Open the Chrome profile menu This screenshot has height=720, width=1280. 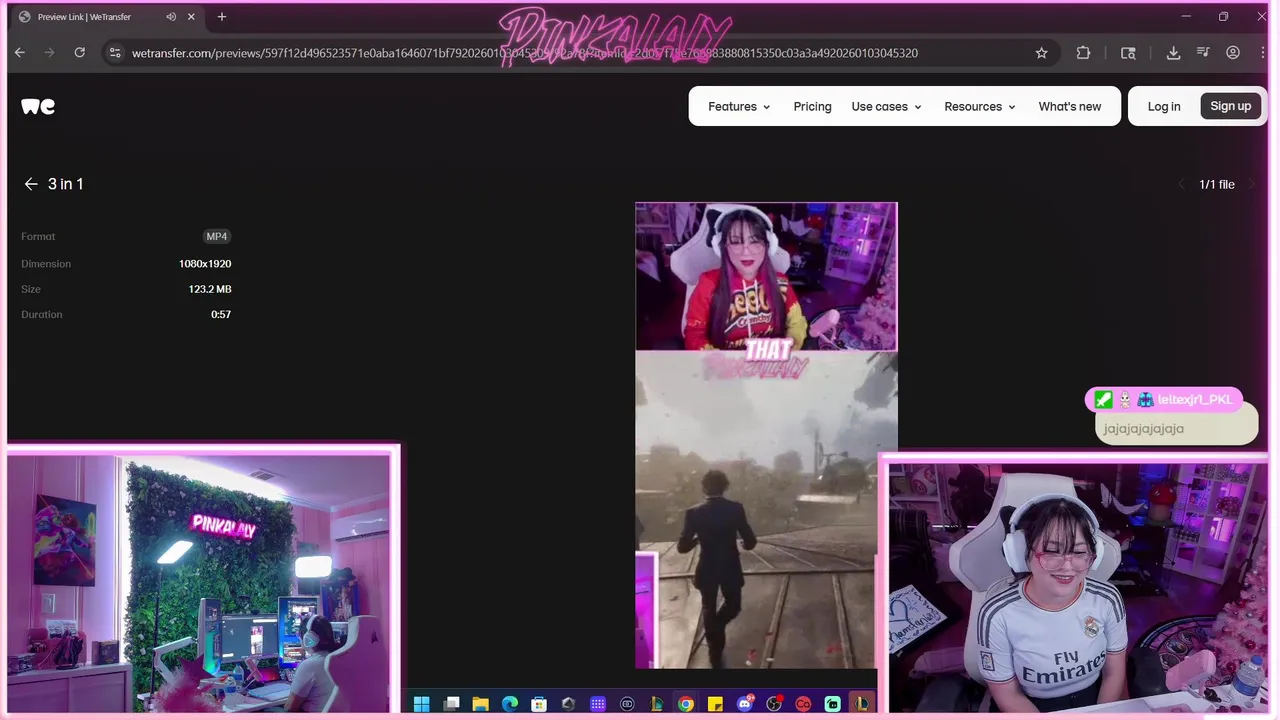coord(1233,53)
